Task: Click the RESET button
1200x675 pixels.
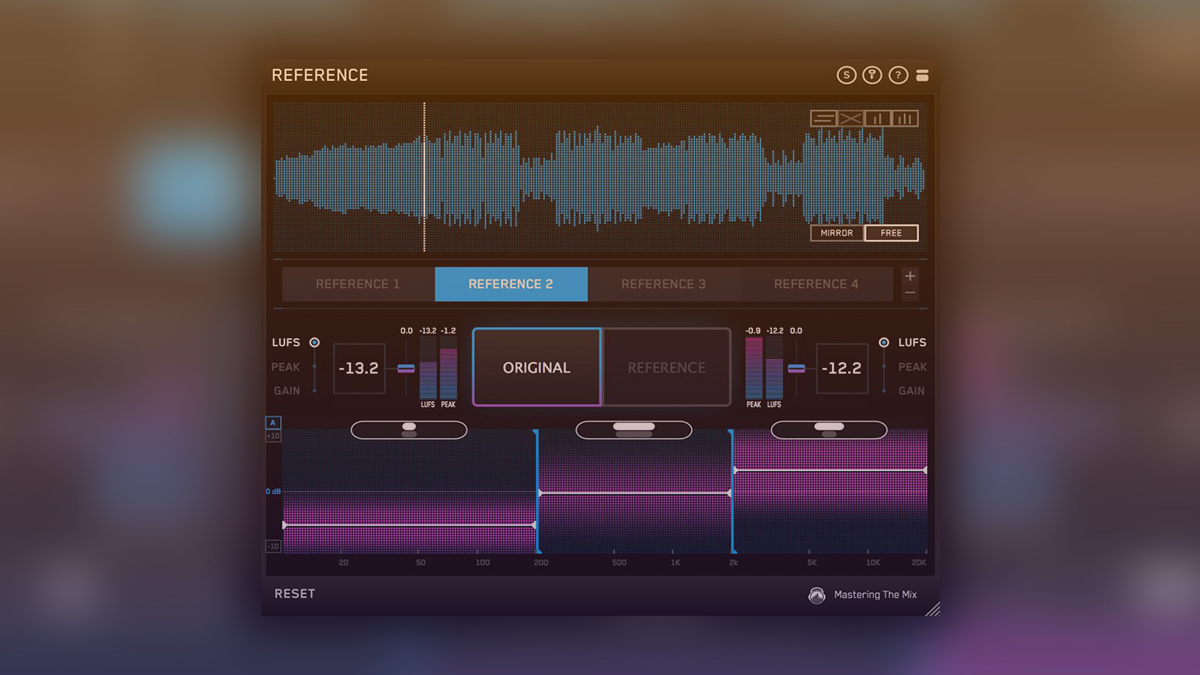Action: [x=296, y=593]
